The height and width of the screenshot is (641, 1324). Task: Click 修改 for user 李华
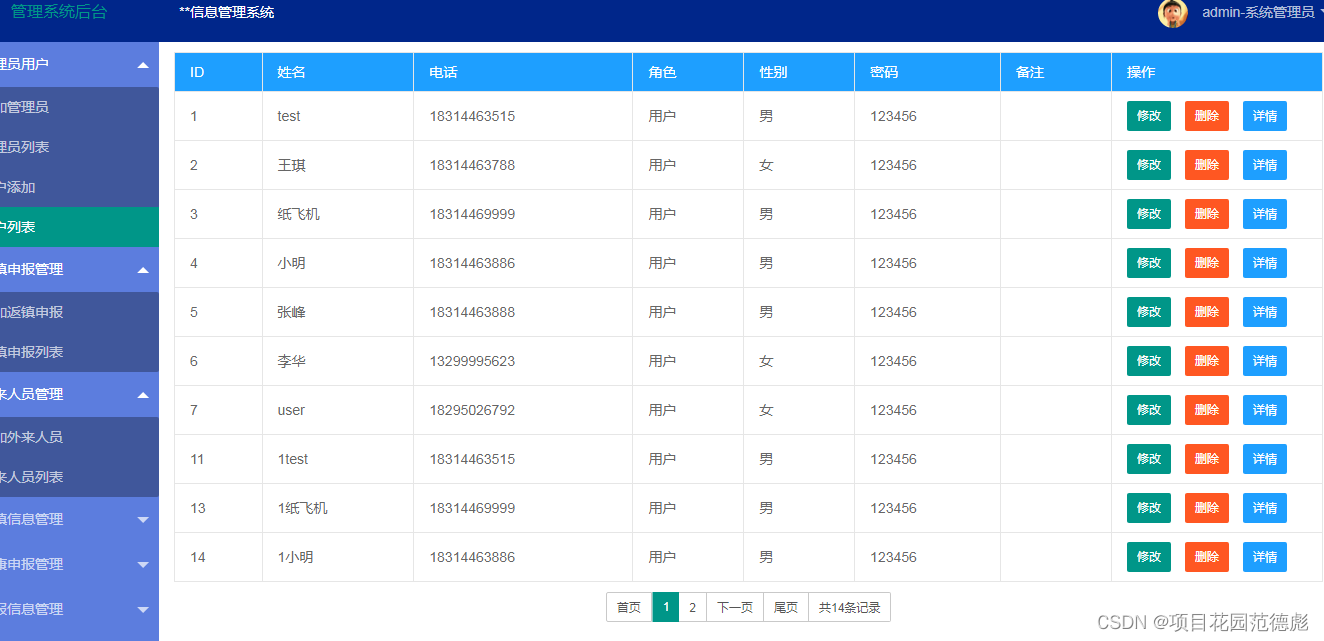coord(1149,361)
